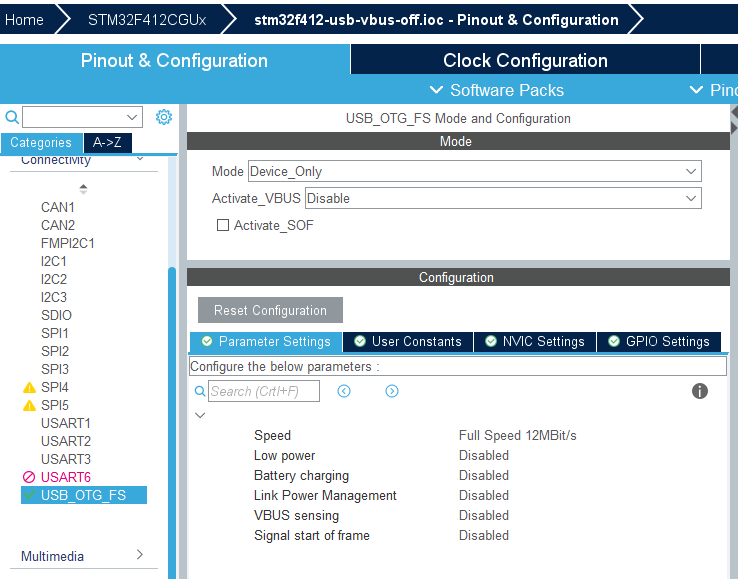Show parameter info with the i icon
Screen dimensions: 738x579
(700, 391)
